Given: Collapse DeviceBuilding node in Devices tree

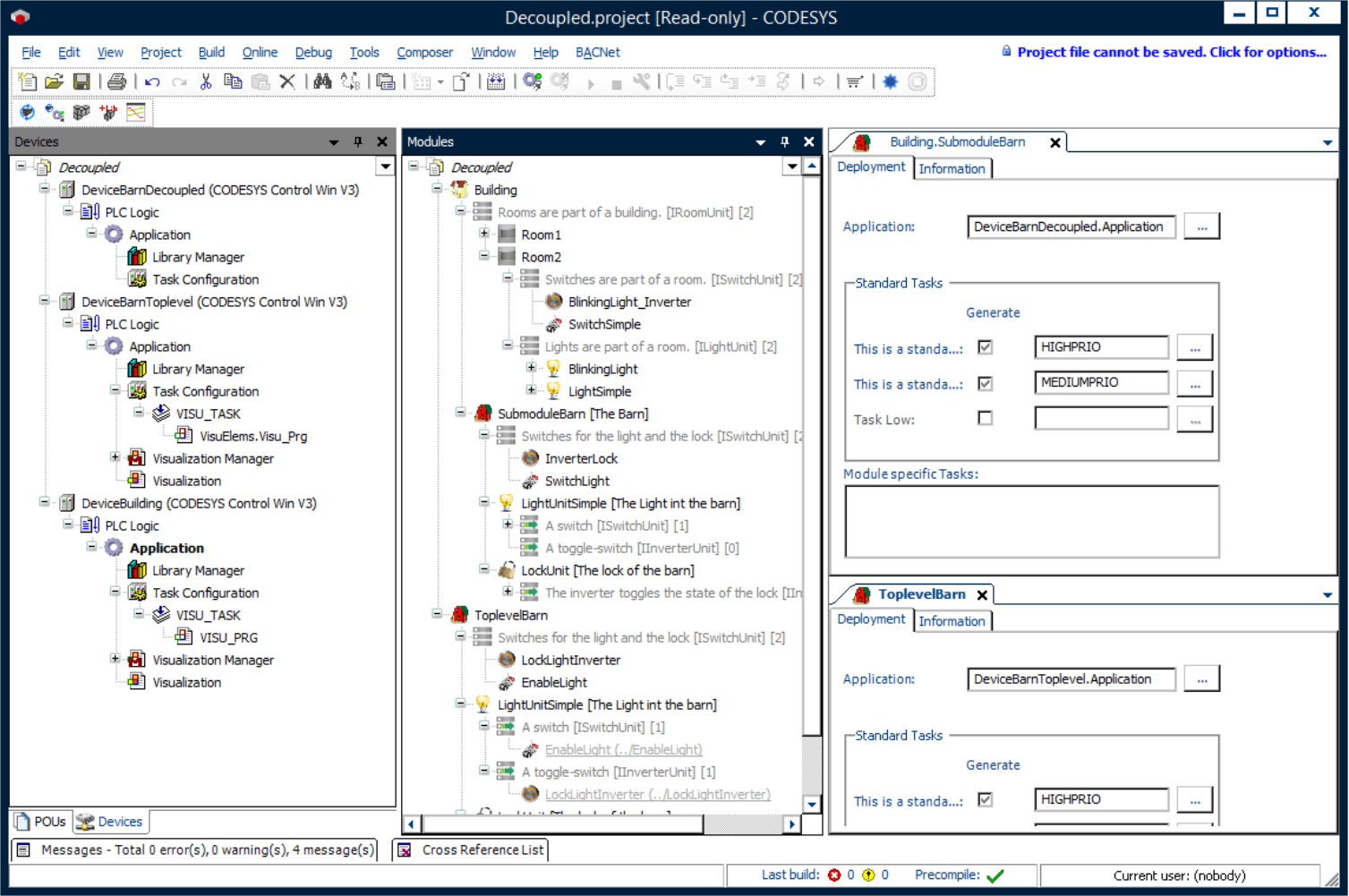Looking at the screenshot, I should [44, 502].
